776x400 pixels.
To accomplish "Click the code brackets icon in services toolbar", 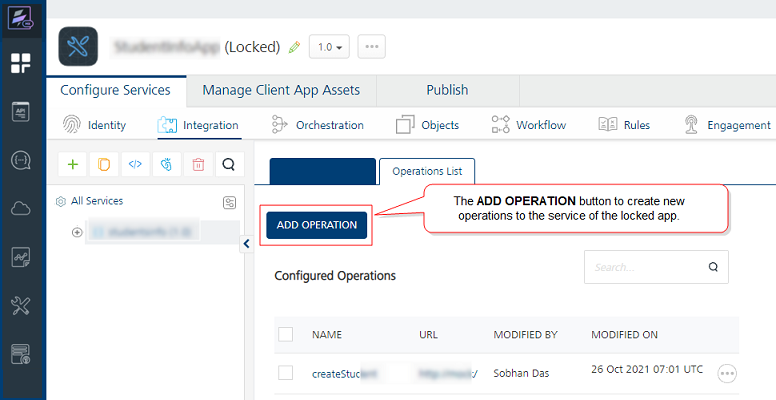I will click(x=135, y=164).
